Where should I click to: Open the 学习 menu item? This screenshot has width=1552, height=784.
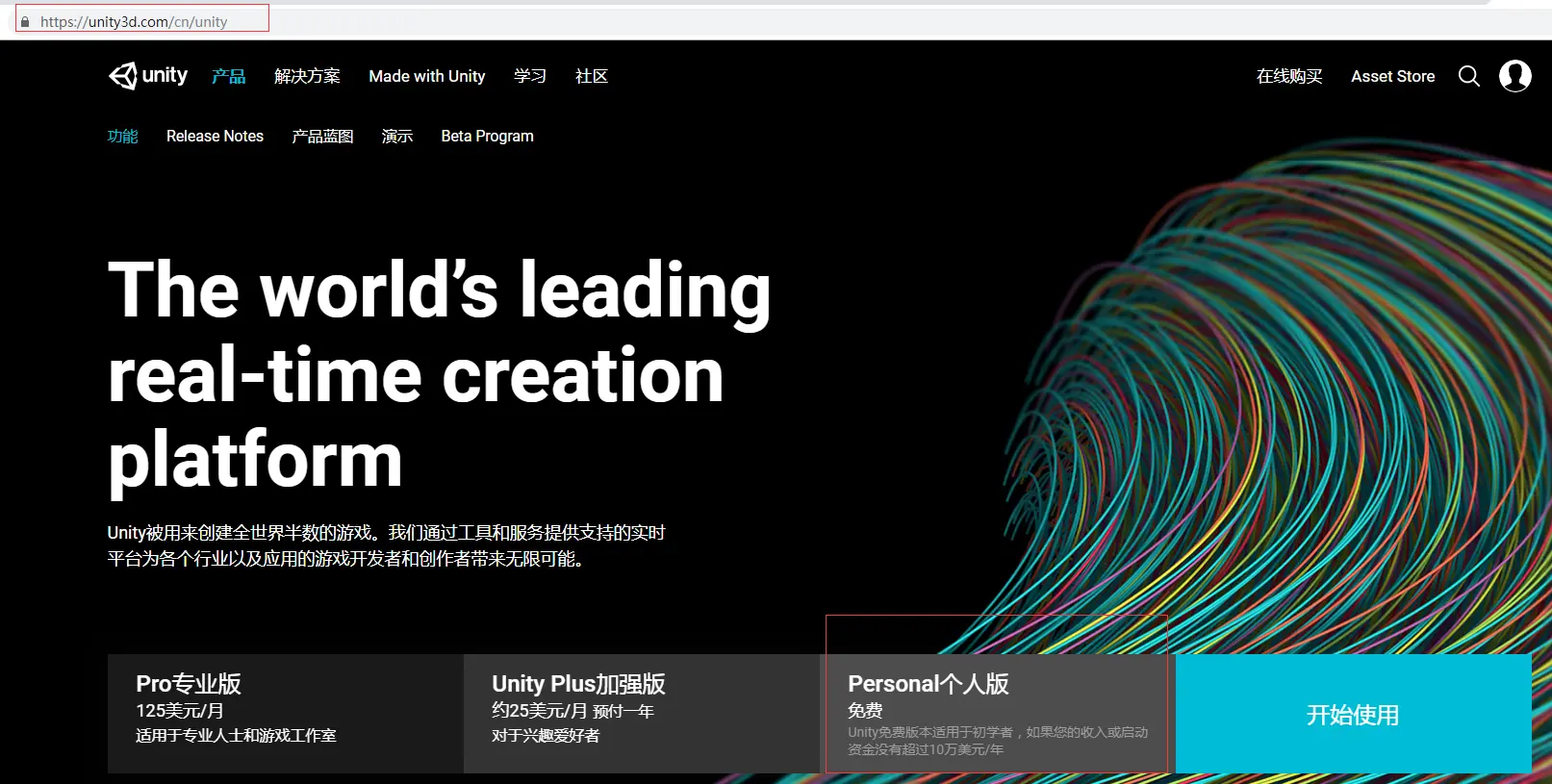(530, 76)
